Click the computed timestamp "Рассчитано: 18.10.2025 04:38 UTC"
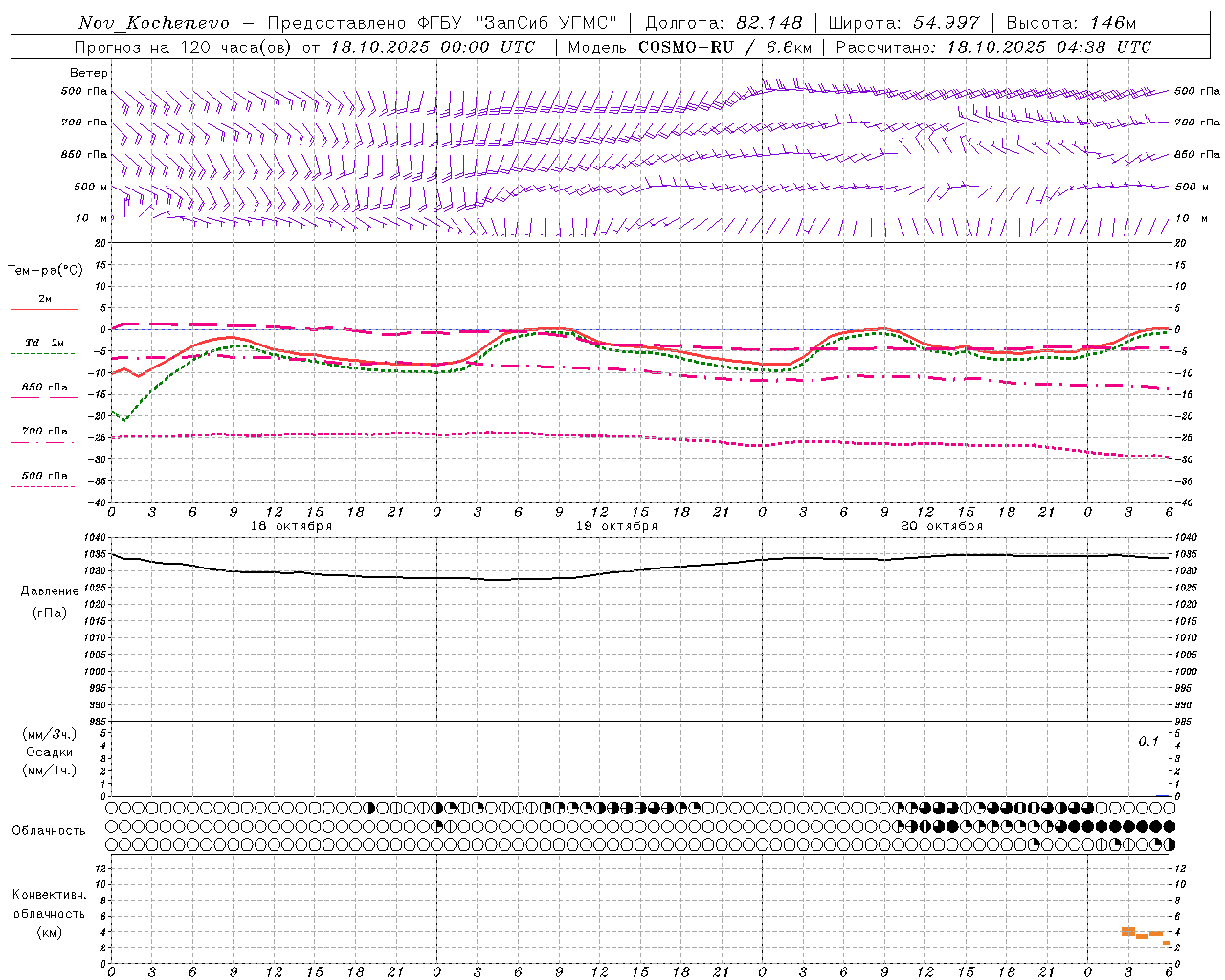Image resolution: width=1225 pixels, height=980 pixels. click(x=993, y=47)
